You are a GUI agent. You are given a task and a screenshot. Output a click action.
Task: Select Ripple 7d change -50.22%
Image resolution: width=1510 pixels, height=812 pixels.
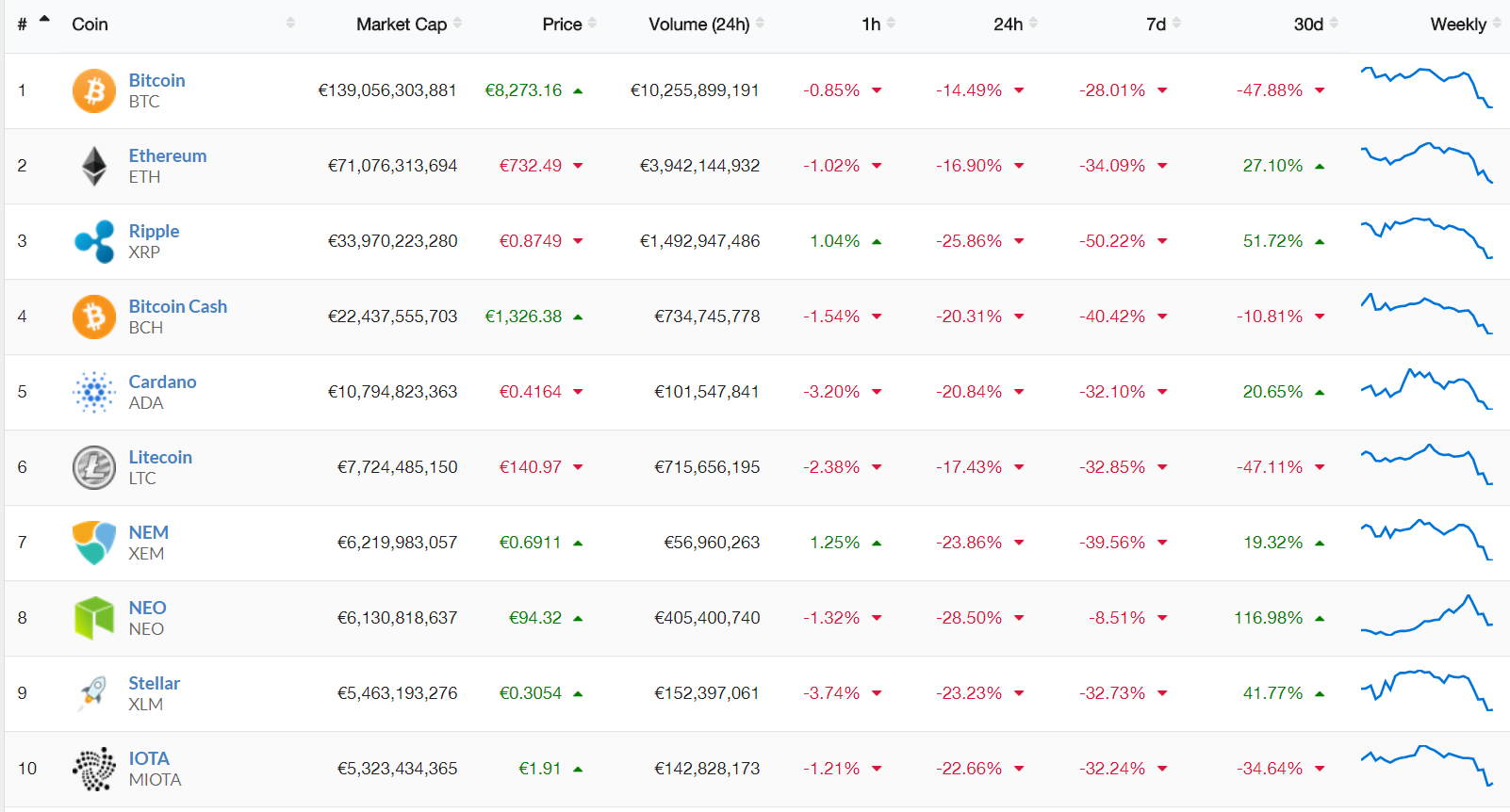pyautogui.click(x=1112, y=241)
